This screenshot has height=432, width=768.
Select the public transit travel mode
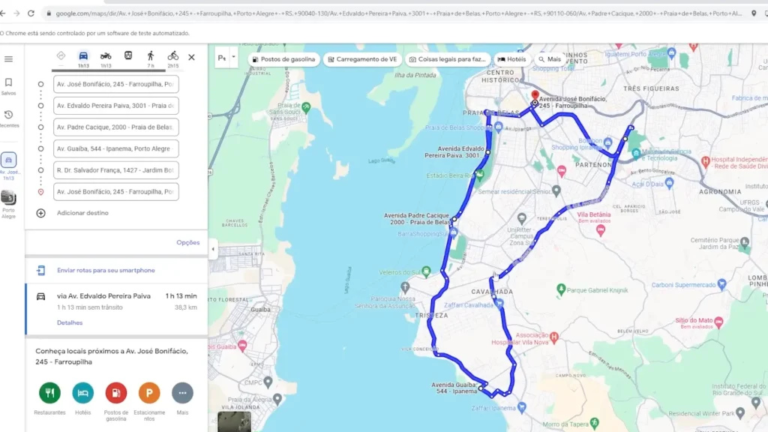[x=128, y=56]
